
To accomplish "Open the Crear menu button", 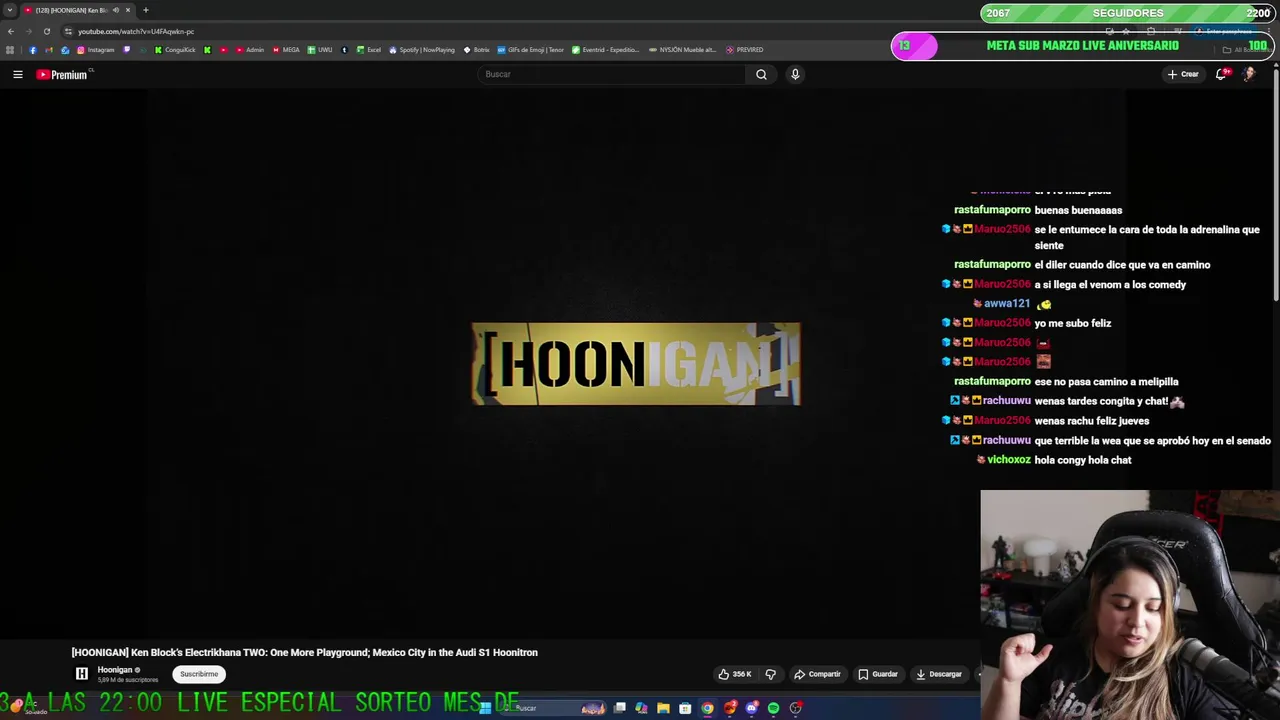I will [x=1183, y=74].
